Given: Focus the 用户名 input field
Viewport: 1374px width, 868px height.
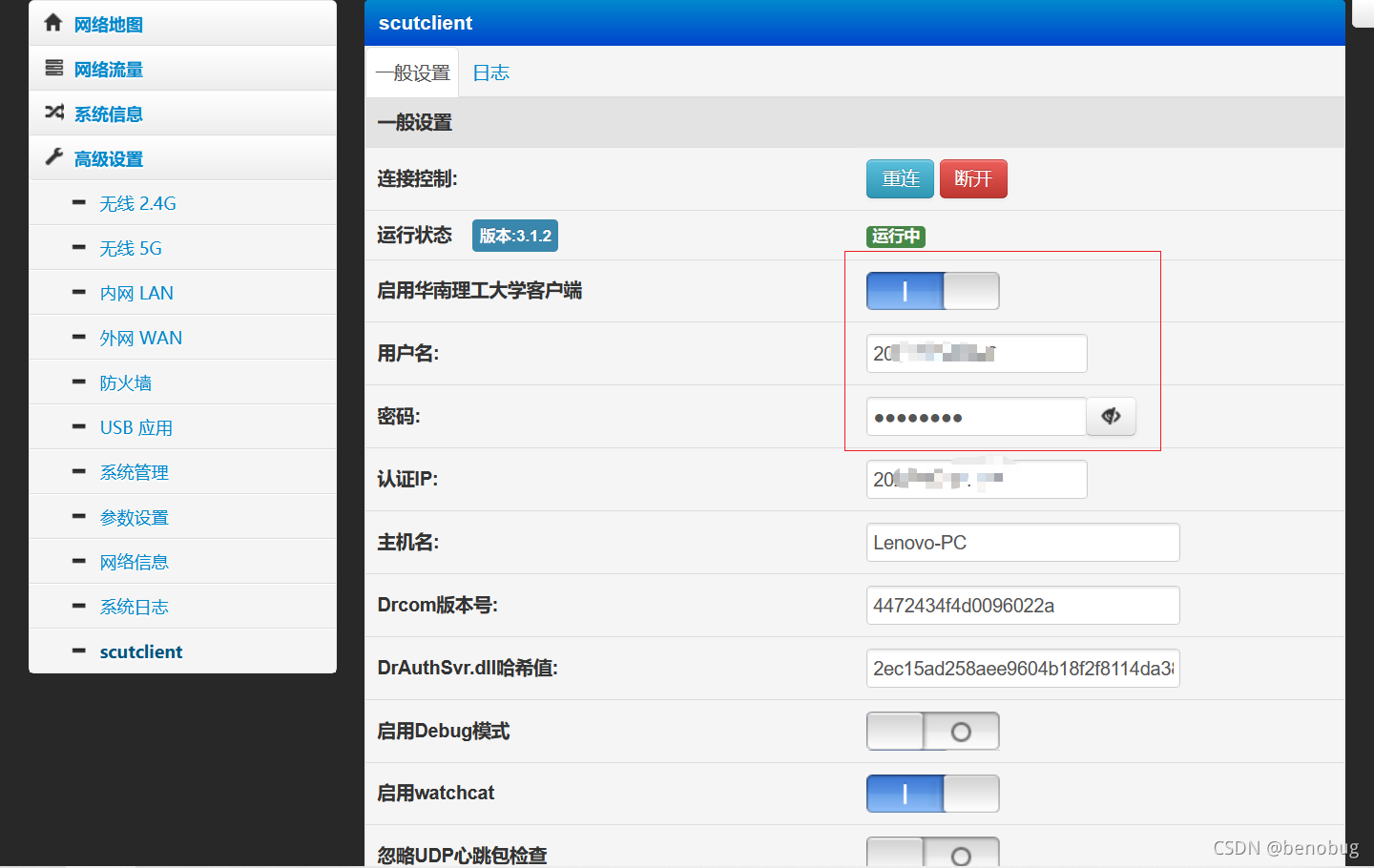Looking at the screenshot, I should pos(976,353).
